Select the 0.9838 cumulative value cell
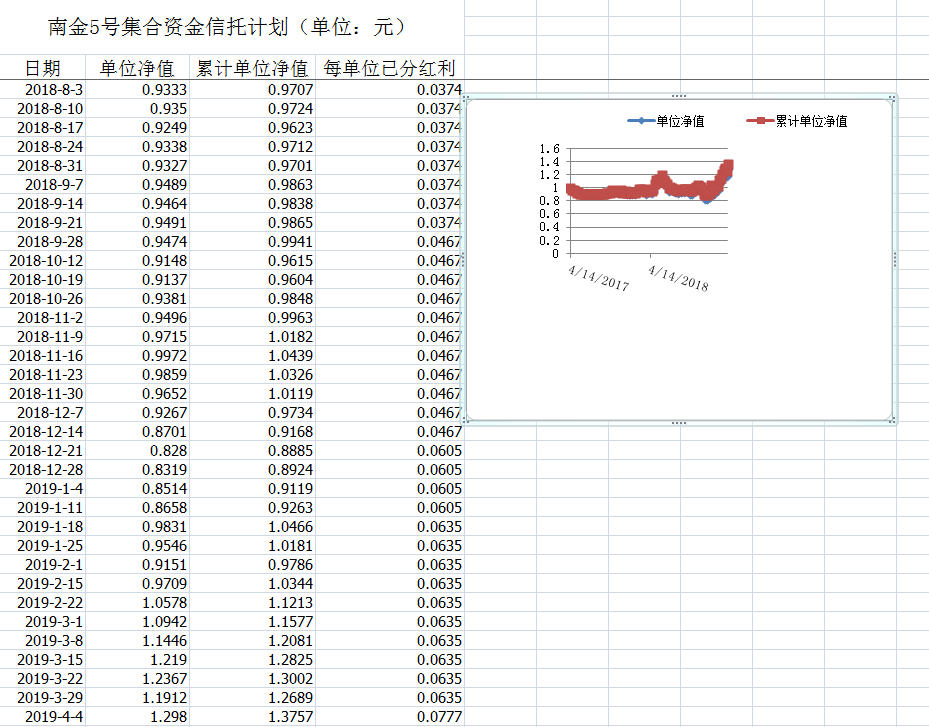The height and width of the screenshot is (727, 929). click(x=252, y=203)
